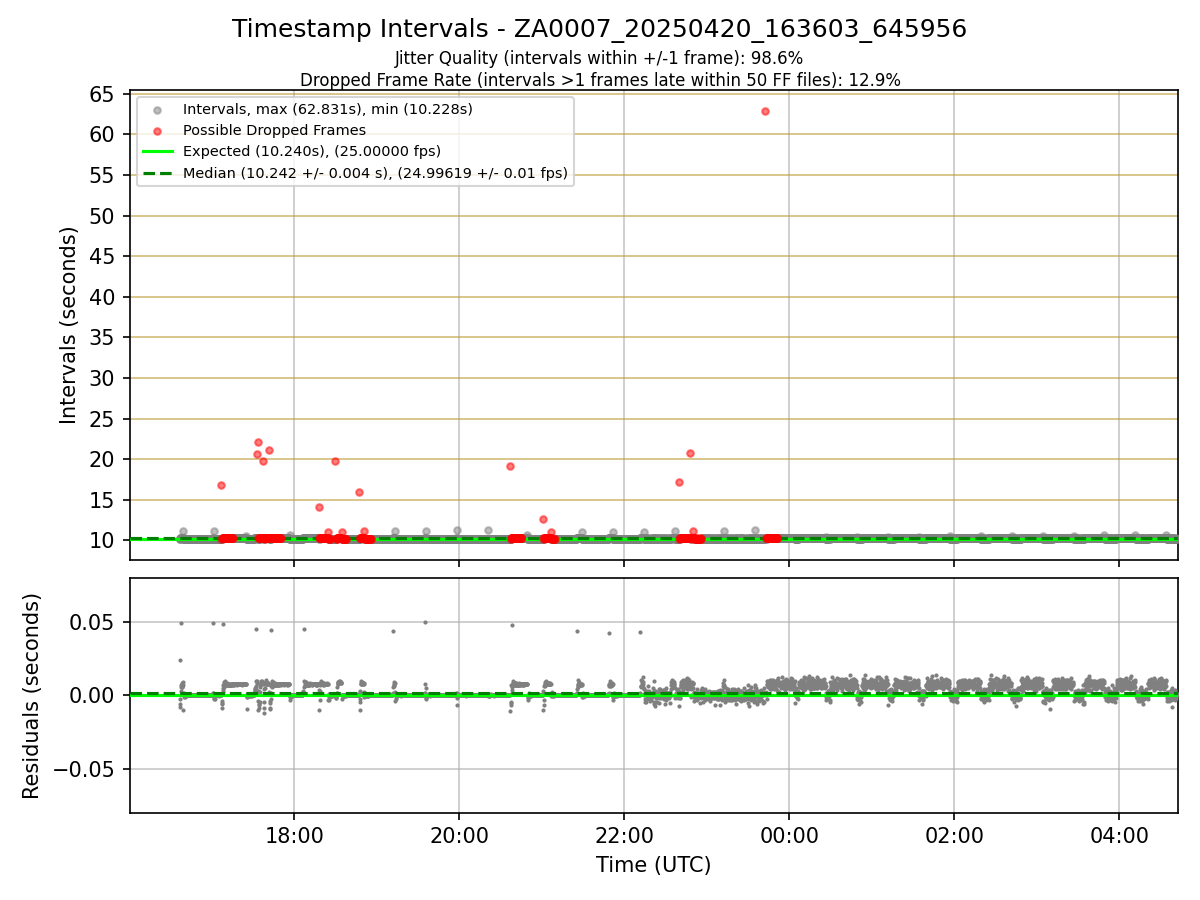Screen dimensions: 1200x900
Task: Click the red point near 14 seconds around 18:18
Action: tap(319, 507)
